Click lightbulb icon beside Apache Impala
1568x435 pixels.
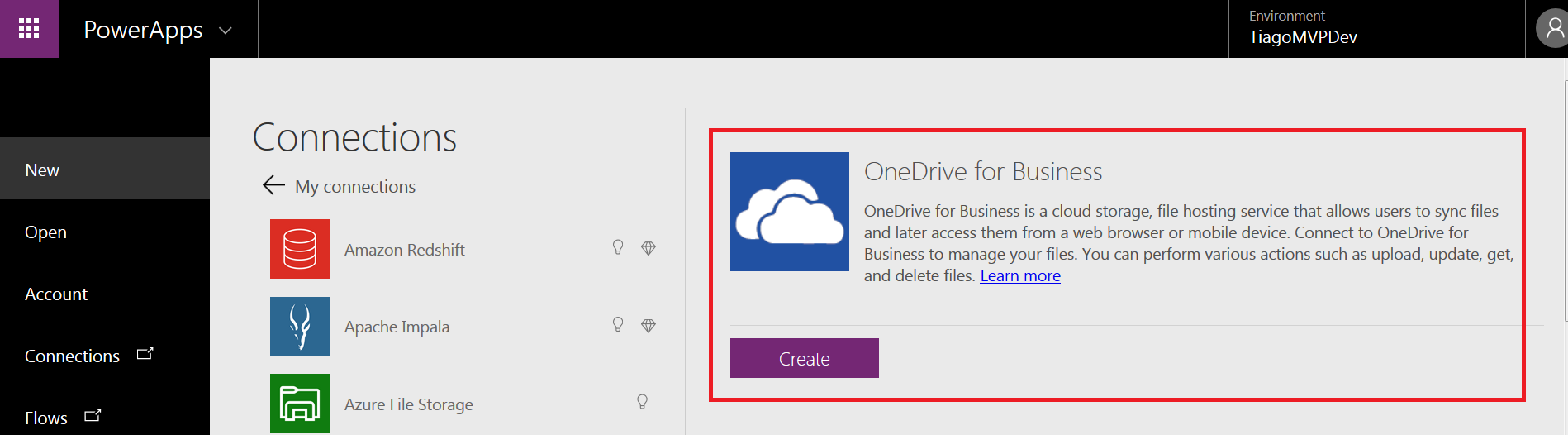(x=618, y=324)
